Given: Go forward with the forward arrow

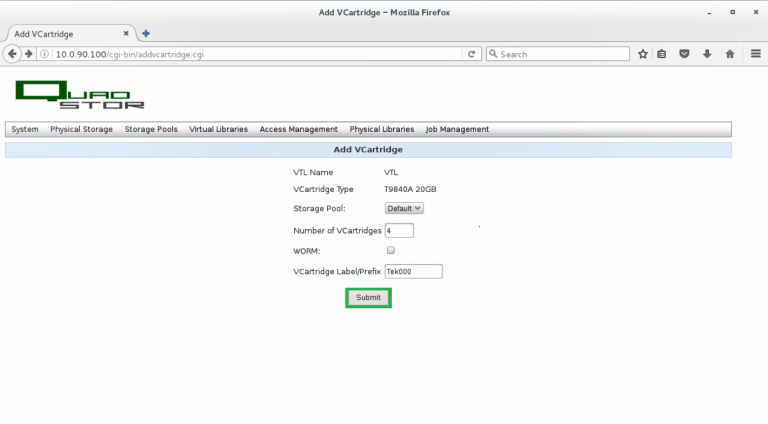Looking at the screenshot, I should click(x=28, y=54).
